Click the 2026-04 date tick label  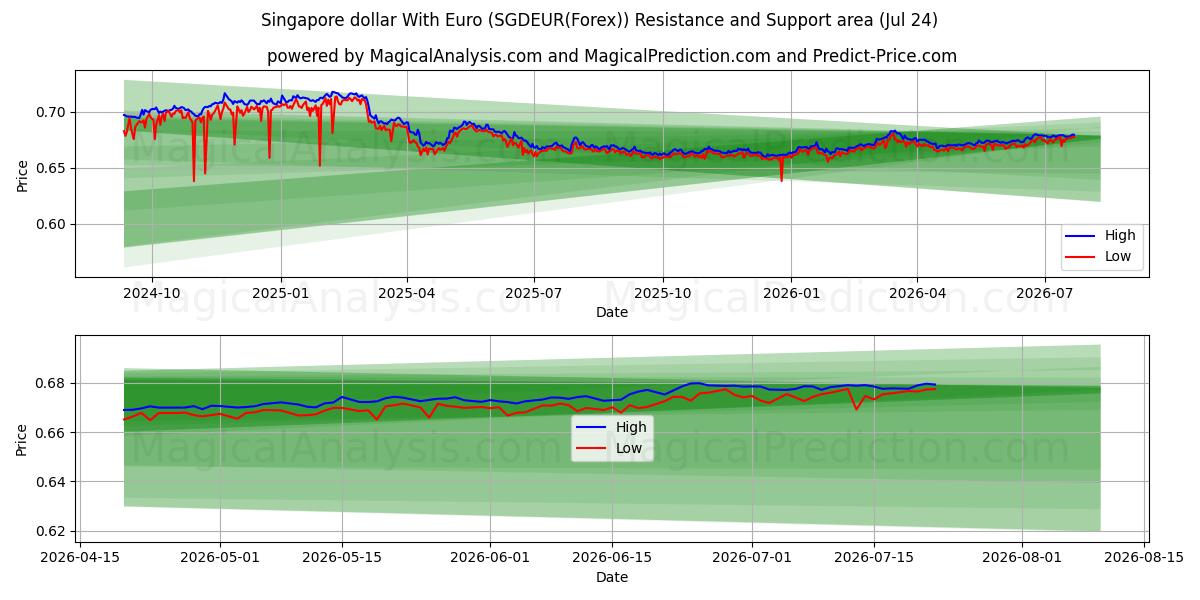click(917, 294)
